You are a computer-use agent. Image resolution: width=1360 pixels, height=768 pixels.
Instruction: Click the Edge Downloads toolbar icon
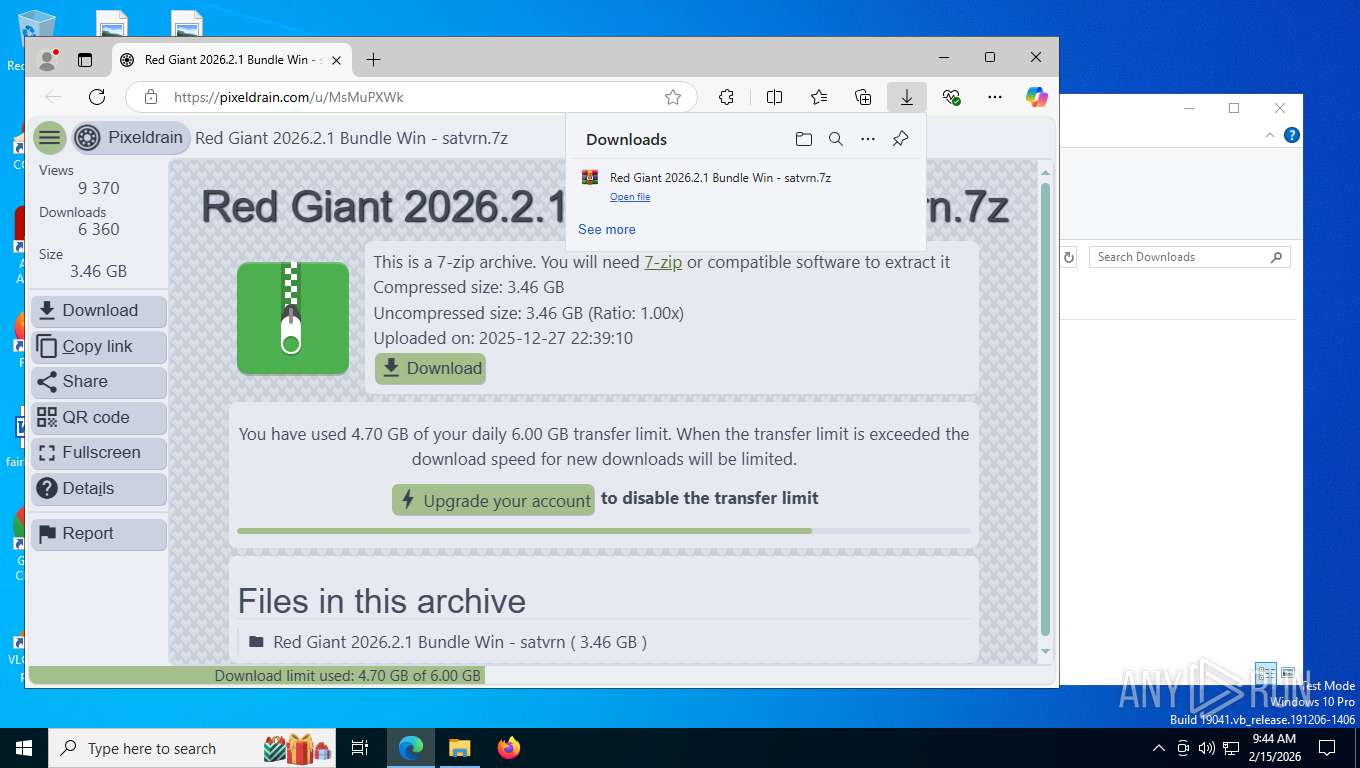click(906, 97)
